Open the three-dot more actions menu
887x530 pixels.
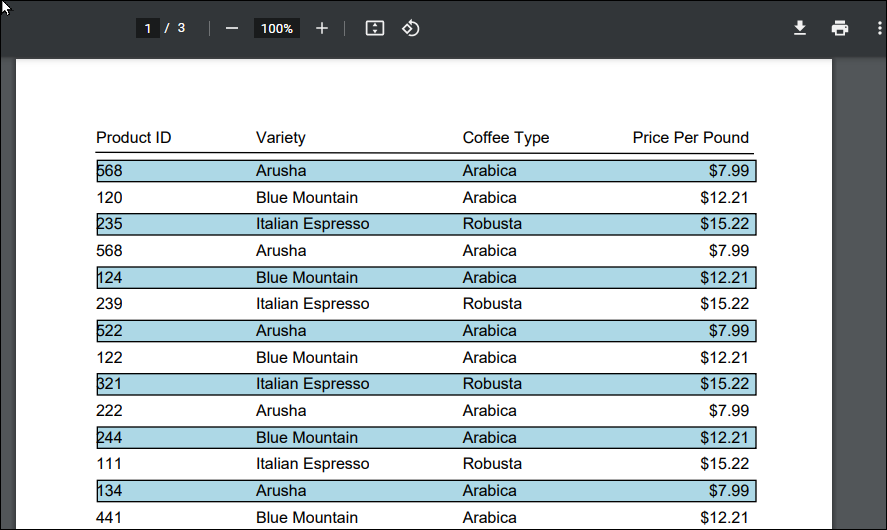point(877,28)
